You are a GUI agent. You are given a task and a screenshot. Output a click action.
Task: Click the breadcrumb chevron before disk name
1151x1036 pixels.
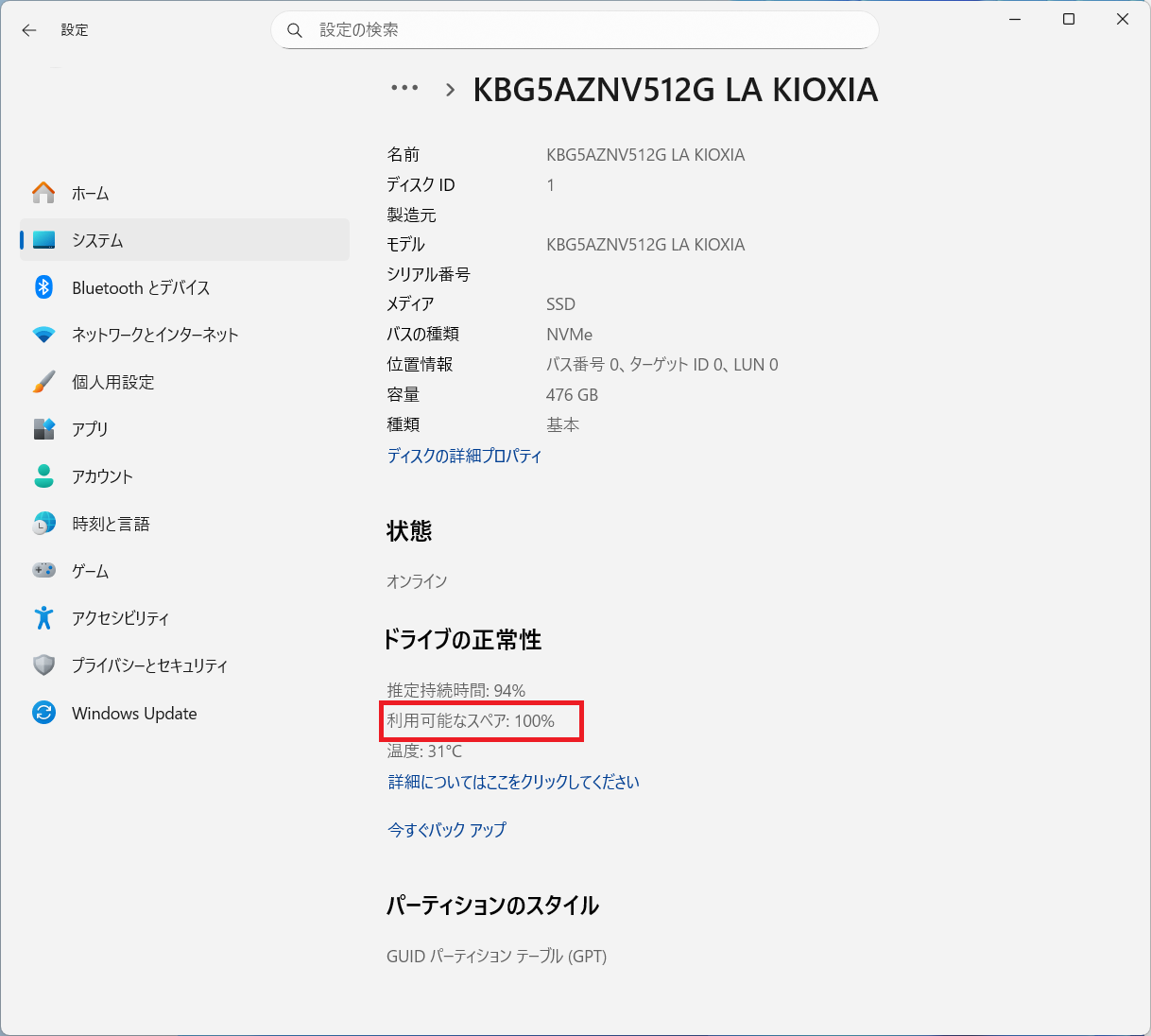450,90
